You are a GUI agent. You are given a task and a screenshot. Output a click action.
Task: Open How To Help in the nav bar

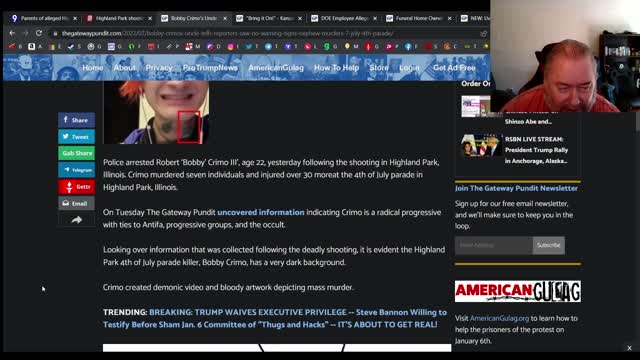[336, 68]
